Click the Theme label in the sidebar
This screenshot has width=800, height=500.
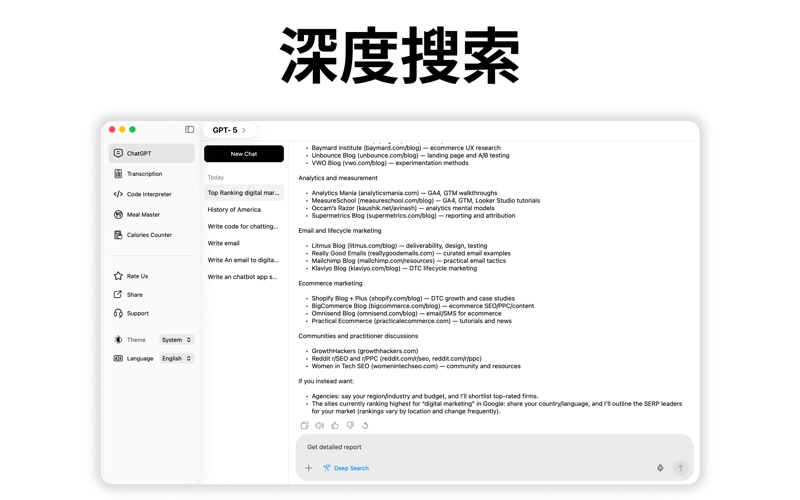[136, 340]
